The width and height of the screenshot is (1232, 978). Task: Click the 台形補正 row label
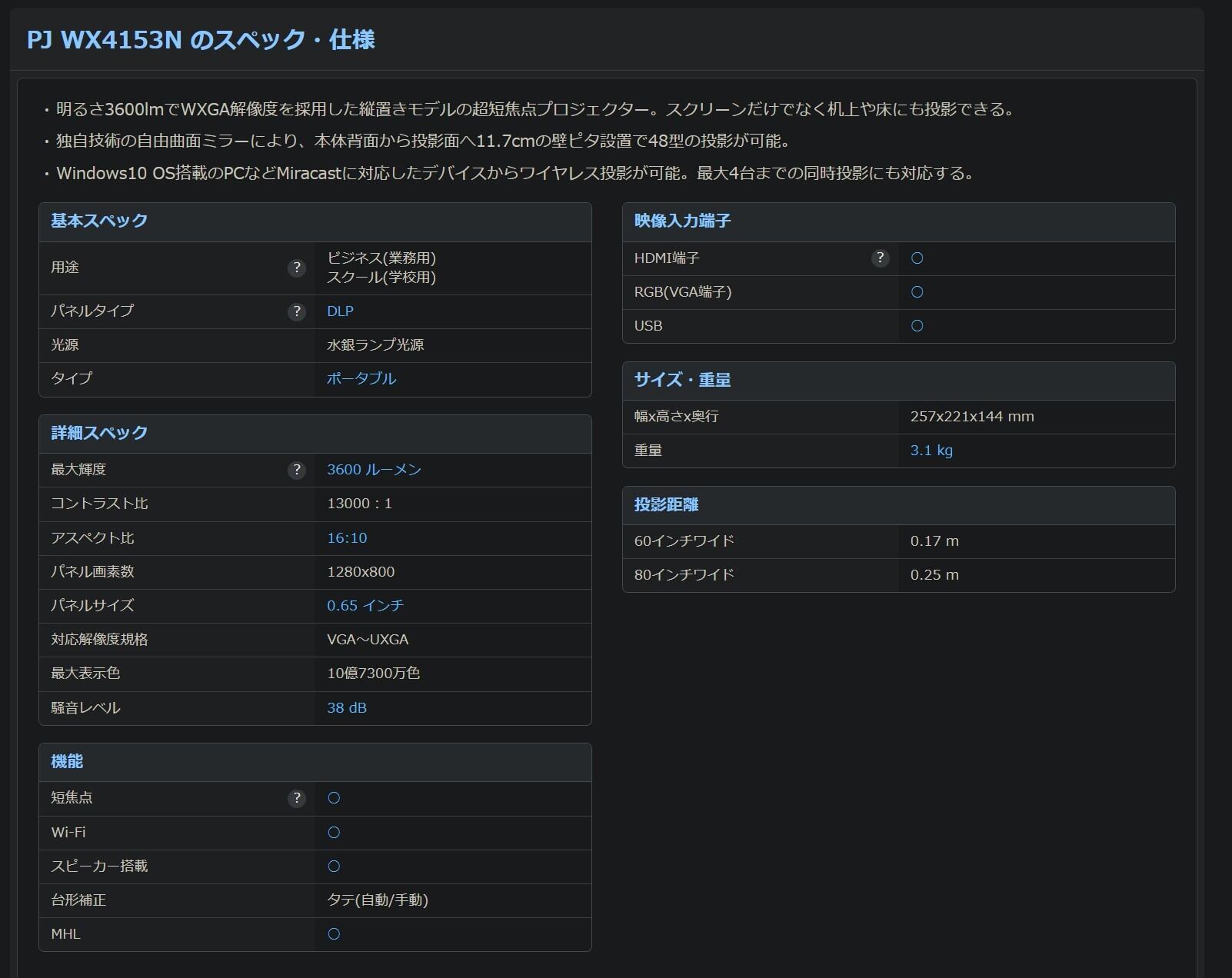pyautogui.click(x=78, y=900)
